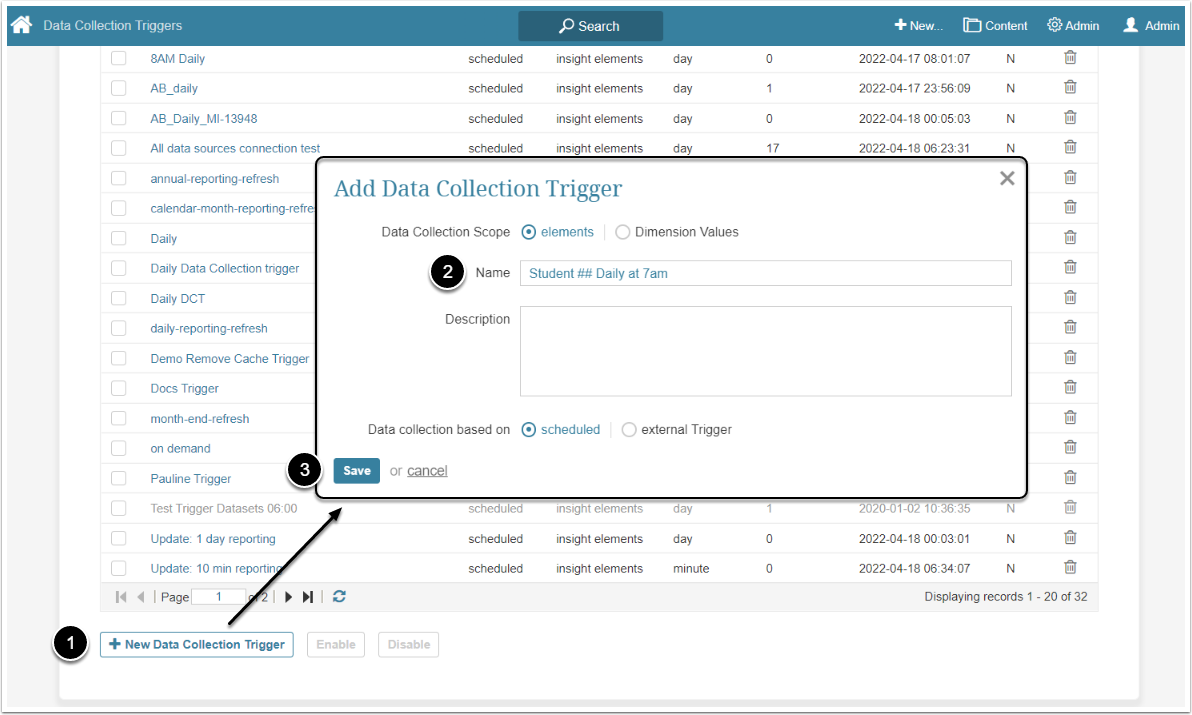Delete Update: 10 min reporting trigger
The width and height of the screenshot is (1192, 715).
[1070, 568]
